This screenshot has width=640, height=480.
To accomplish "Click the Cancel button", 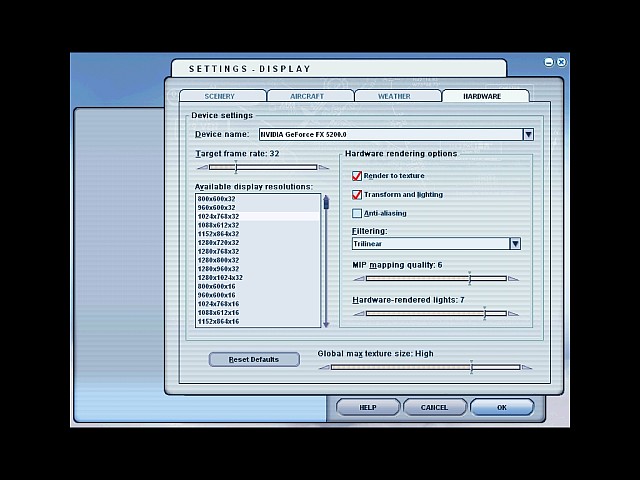I will (434, 407).
